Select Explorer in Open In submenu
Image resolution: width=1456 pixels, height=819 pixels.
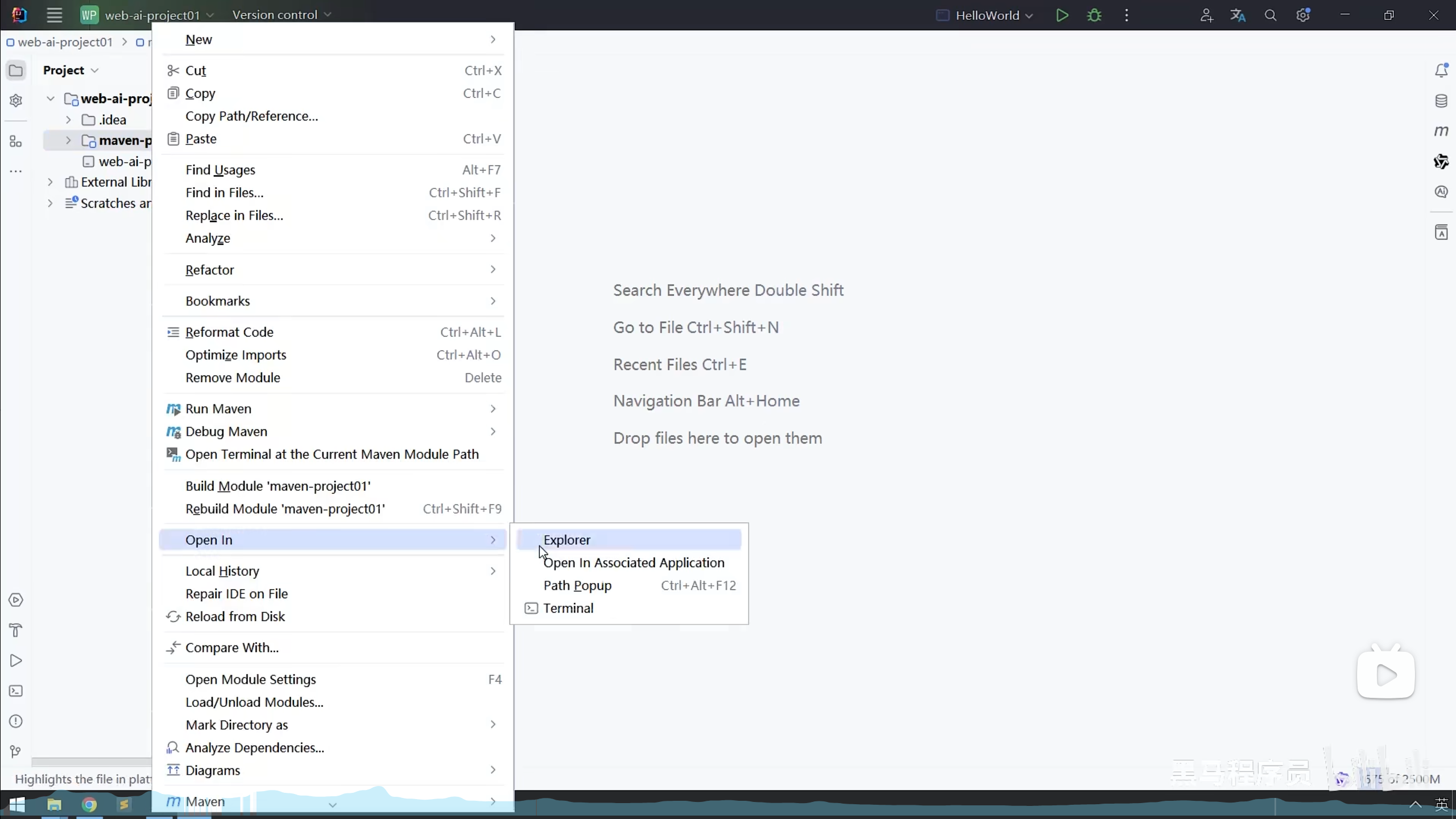point(567,540)
